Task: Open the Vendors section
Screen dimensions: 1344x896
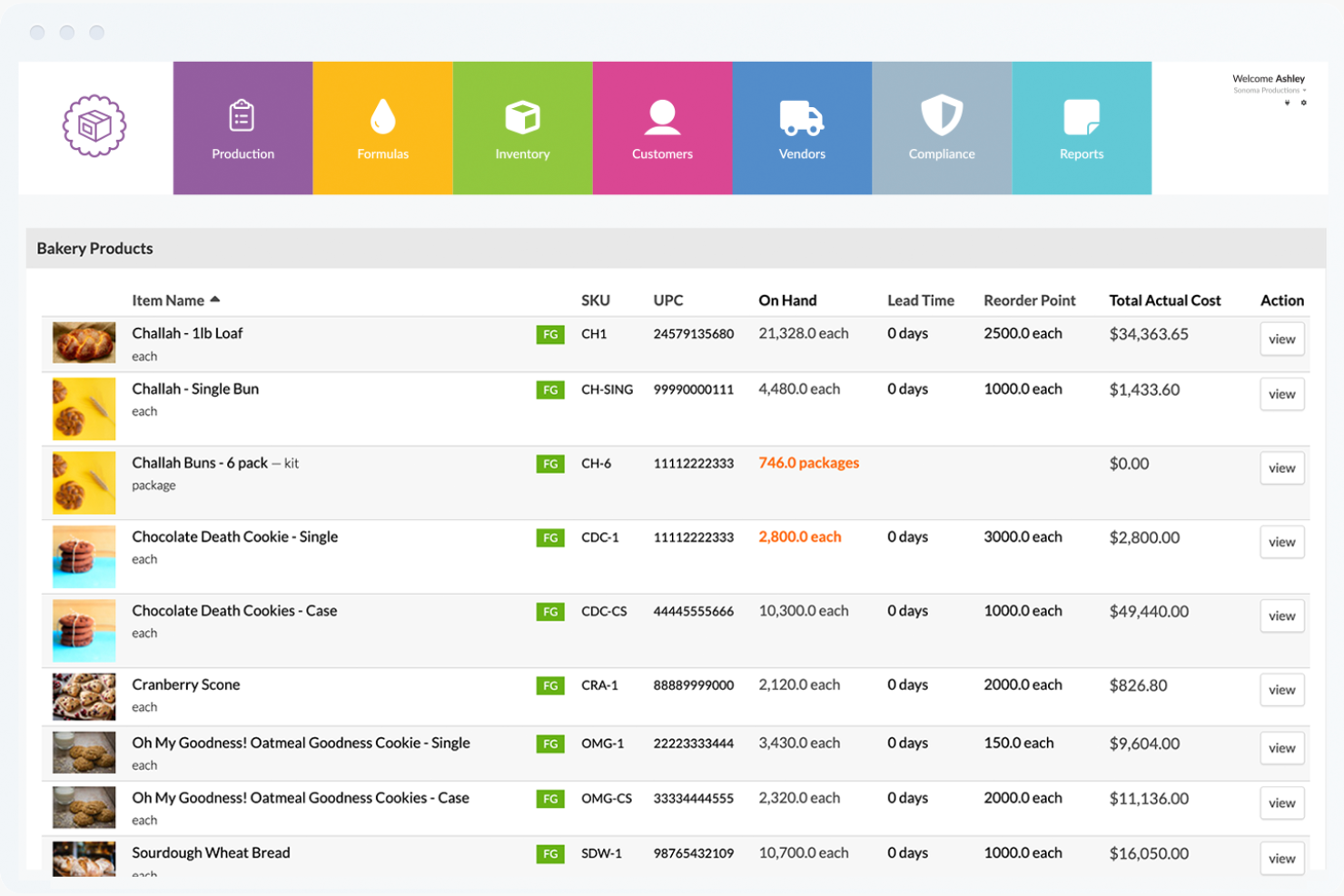Action: point(803,128)
